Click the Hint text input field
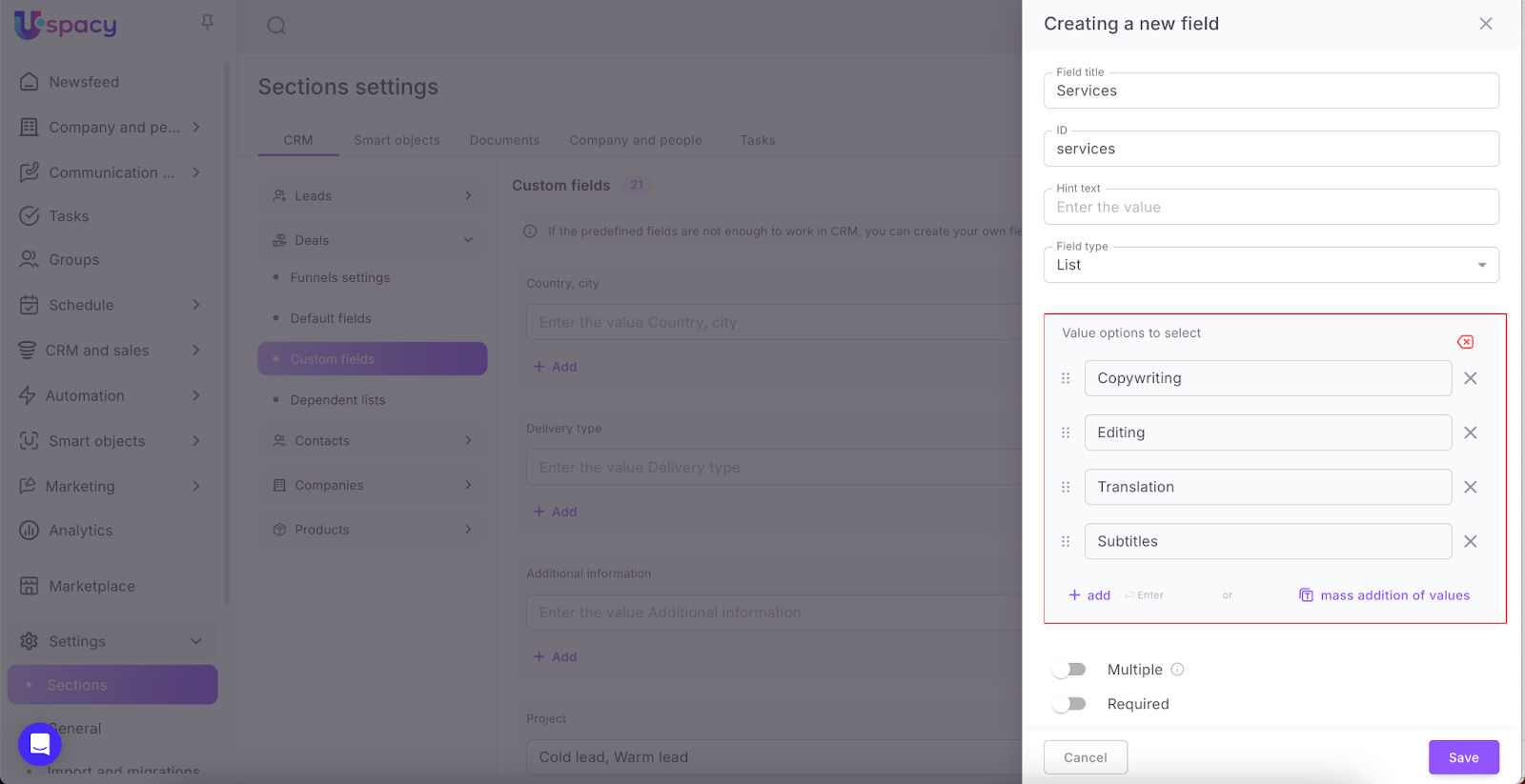Screen dimensions: 1525x784 (x=1271, y=208)
